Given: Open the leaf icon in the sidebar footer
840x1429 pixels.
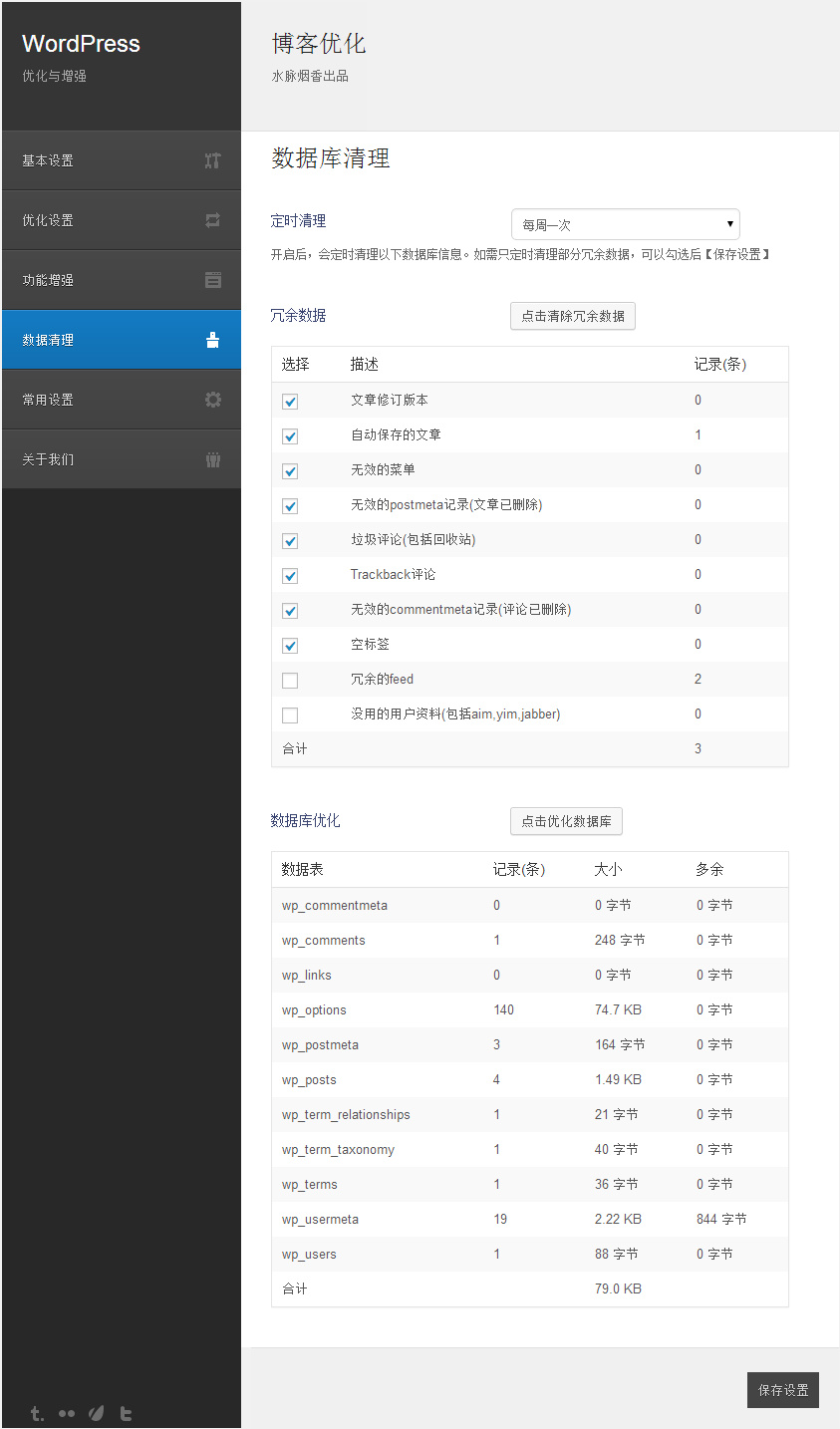Looking at the screenshot, I should pyautogui.click(x=97, y=1413).
